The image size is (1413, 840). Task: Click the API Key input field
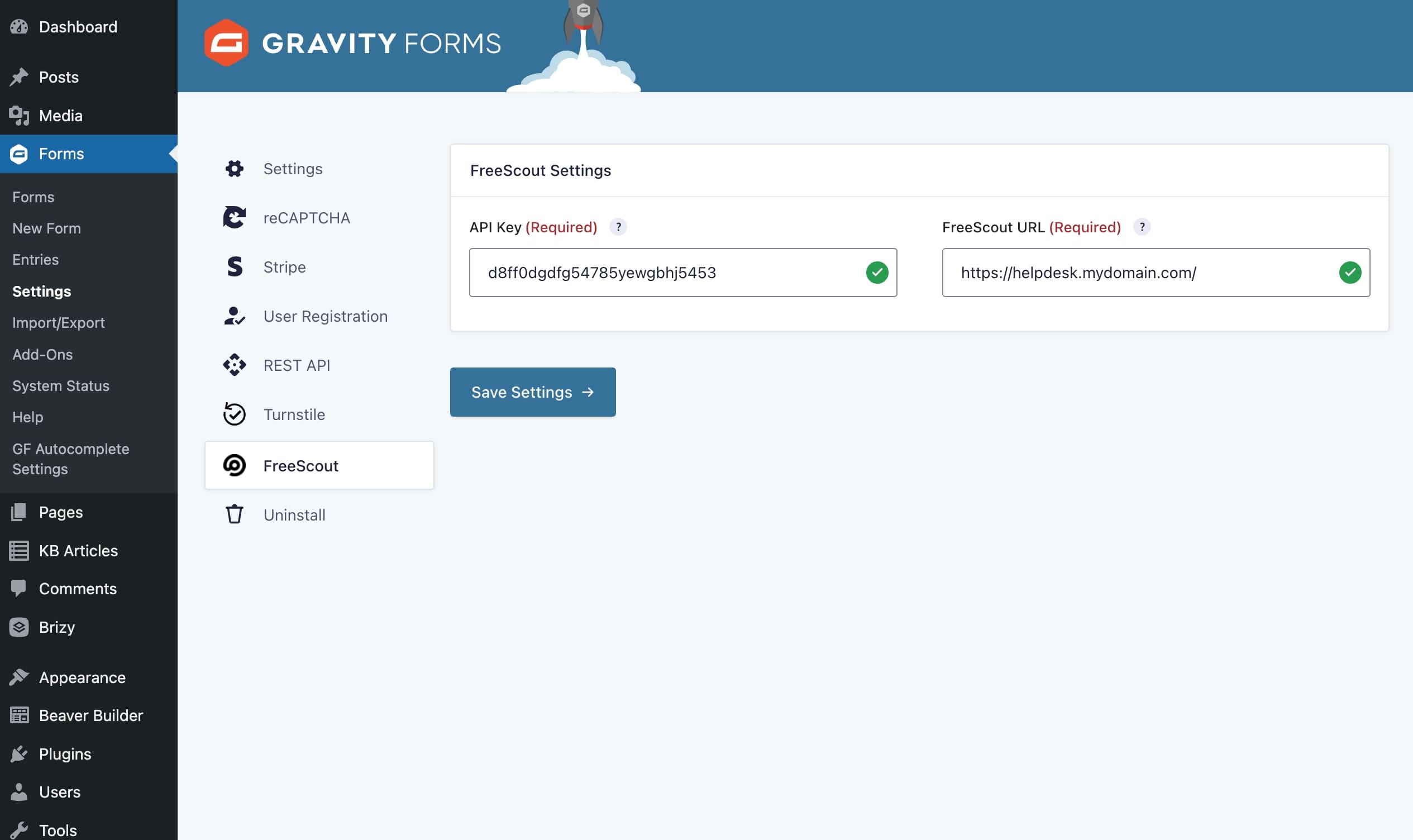click(683, 272)
